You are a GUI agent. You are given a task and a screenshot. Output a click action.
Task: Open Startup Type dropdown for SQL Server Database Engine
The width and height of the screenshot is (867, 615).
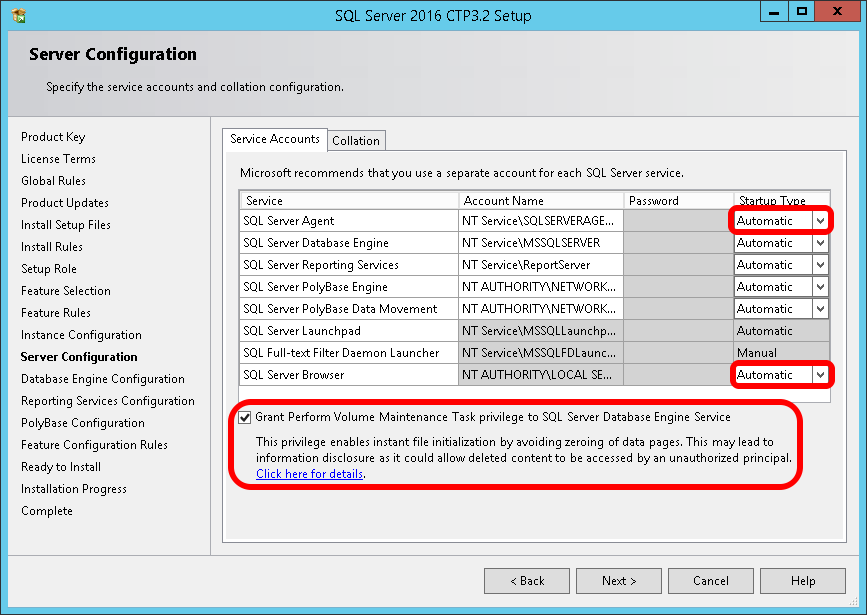click(x=821, y=243)
